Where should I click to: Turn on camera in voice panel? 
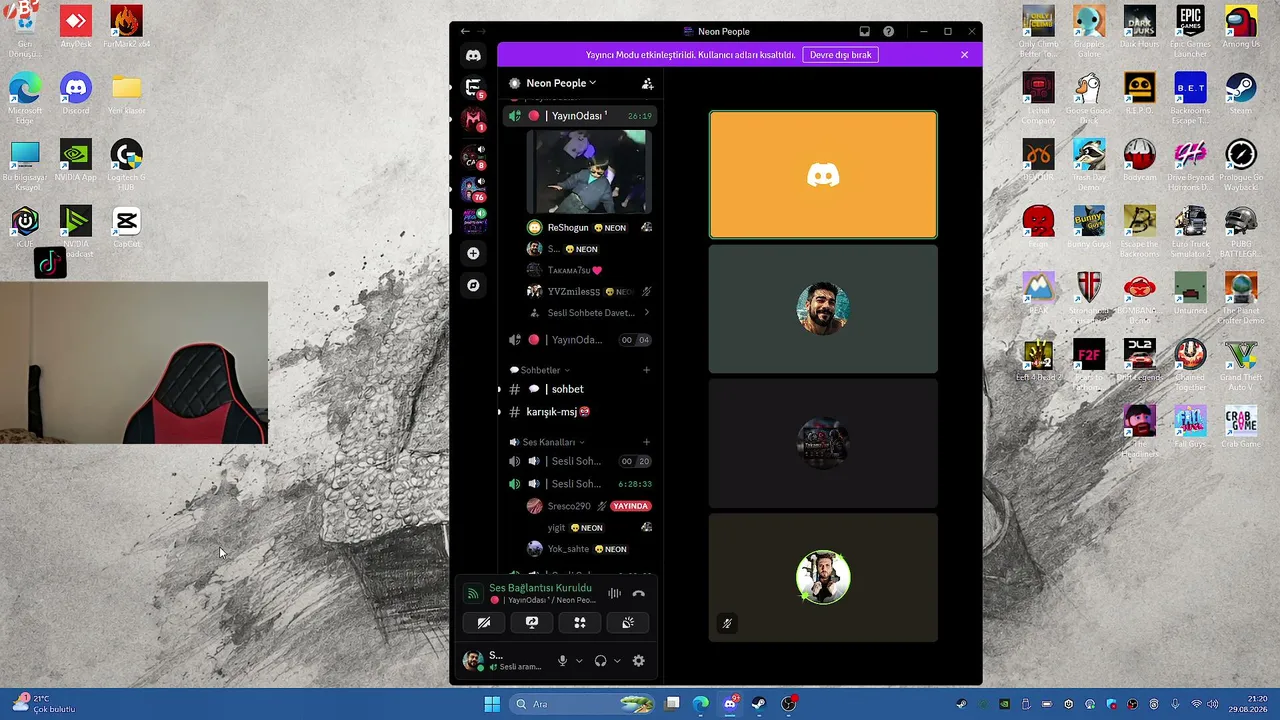pyautogui.click(x=484, y=623)
